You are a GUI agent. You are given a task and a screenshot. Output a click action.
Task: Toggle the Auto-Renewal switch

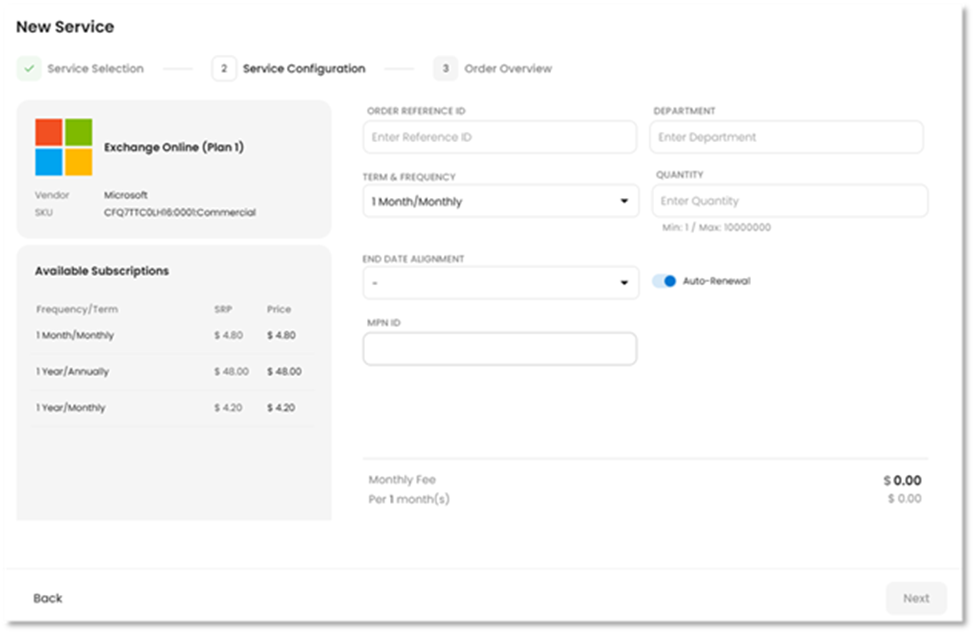click(664, 281)
